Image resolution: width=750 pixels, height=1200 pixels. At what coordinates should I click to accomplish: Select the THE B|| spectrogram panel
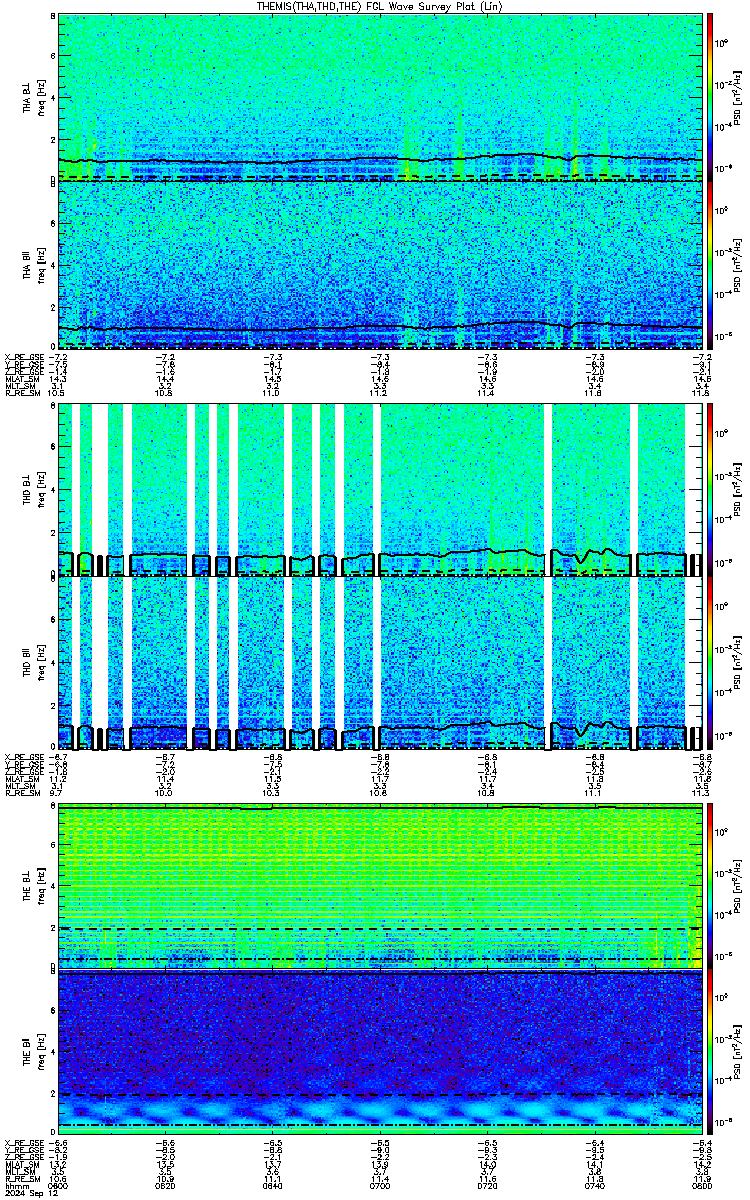[381, 1054]
